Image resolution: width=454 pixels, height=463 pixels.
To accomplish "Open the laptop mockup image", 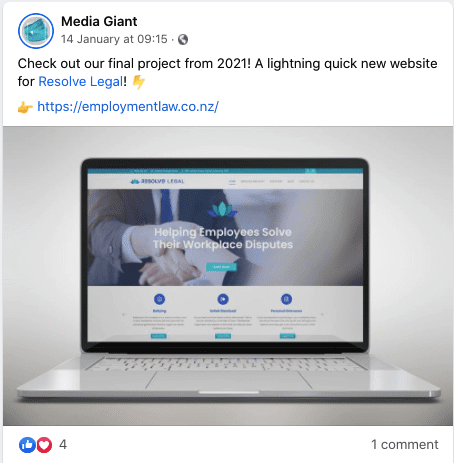I will point(228,276).
